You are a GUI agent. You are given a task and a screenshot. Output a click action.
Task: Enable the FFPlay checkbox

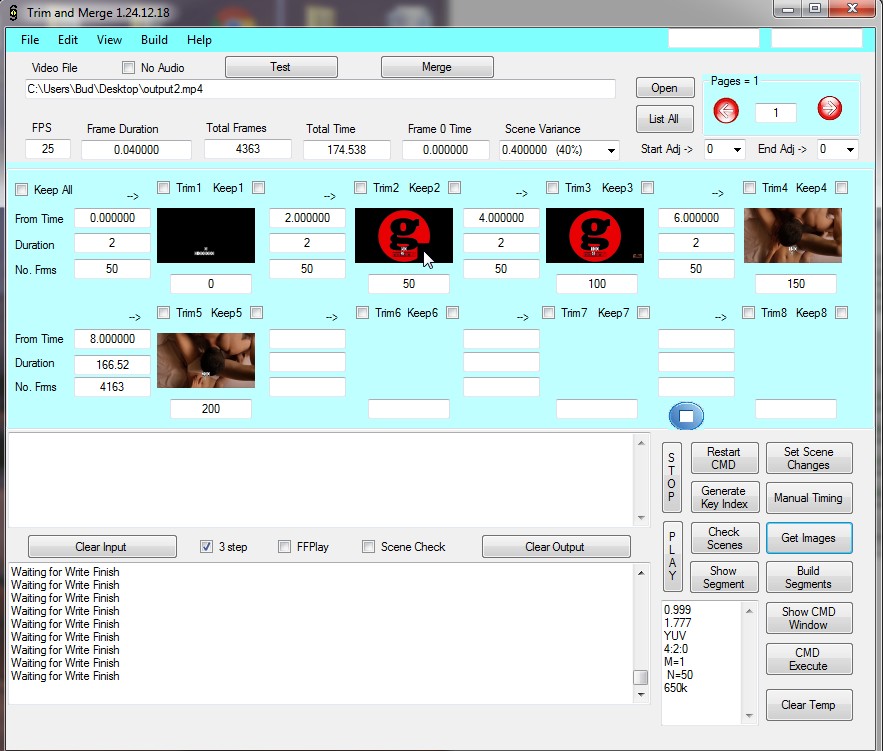point(284,547)
